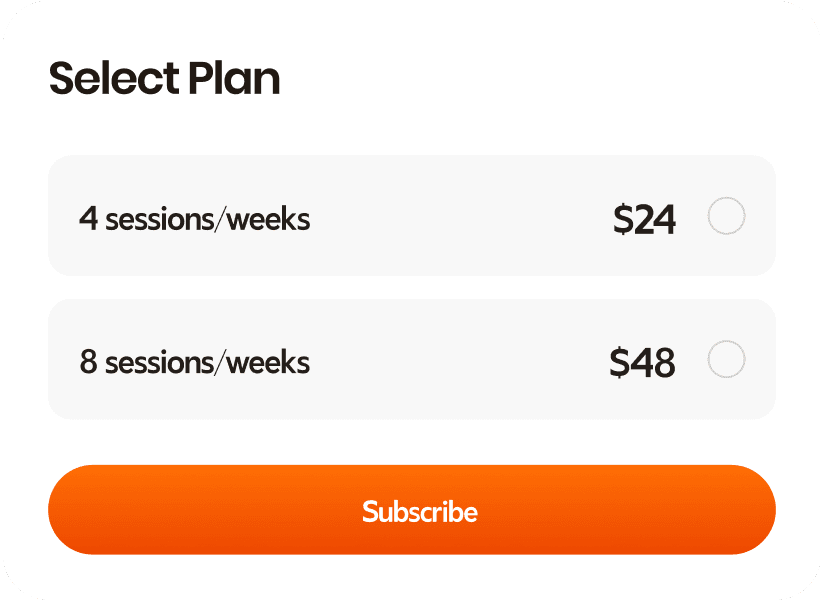This screenshot has width=820, height=600.
Task: Click the "Select Plan" heading
Action: (164, 78)
